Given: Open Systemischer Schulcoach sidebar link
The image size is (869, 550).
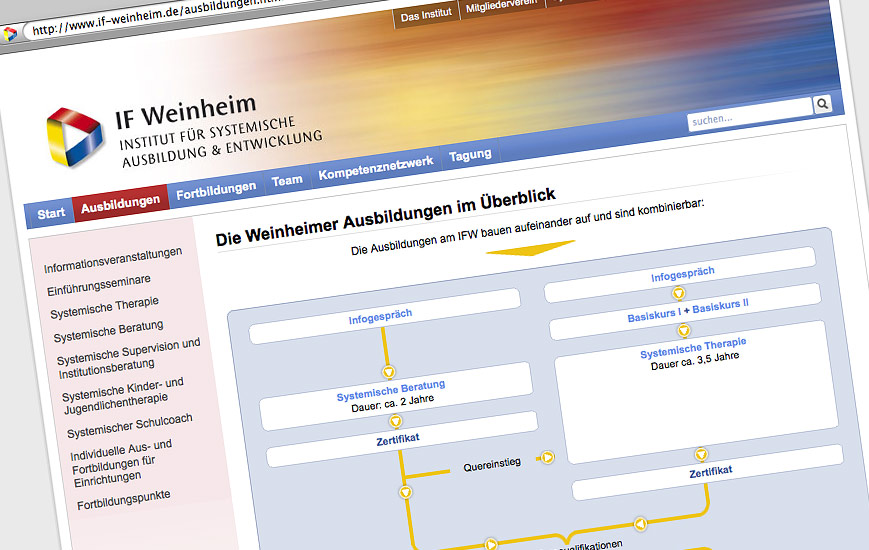Looking at the screenshot, I should [x=130, y=425].
